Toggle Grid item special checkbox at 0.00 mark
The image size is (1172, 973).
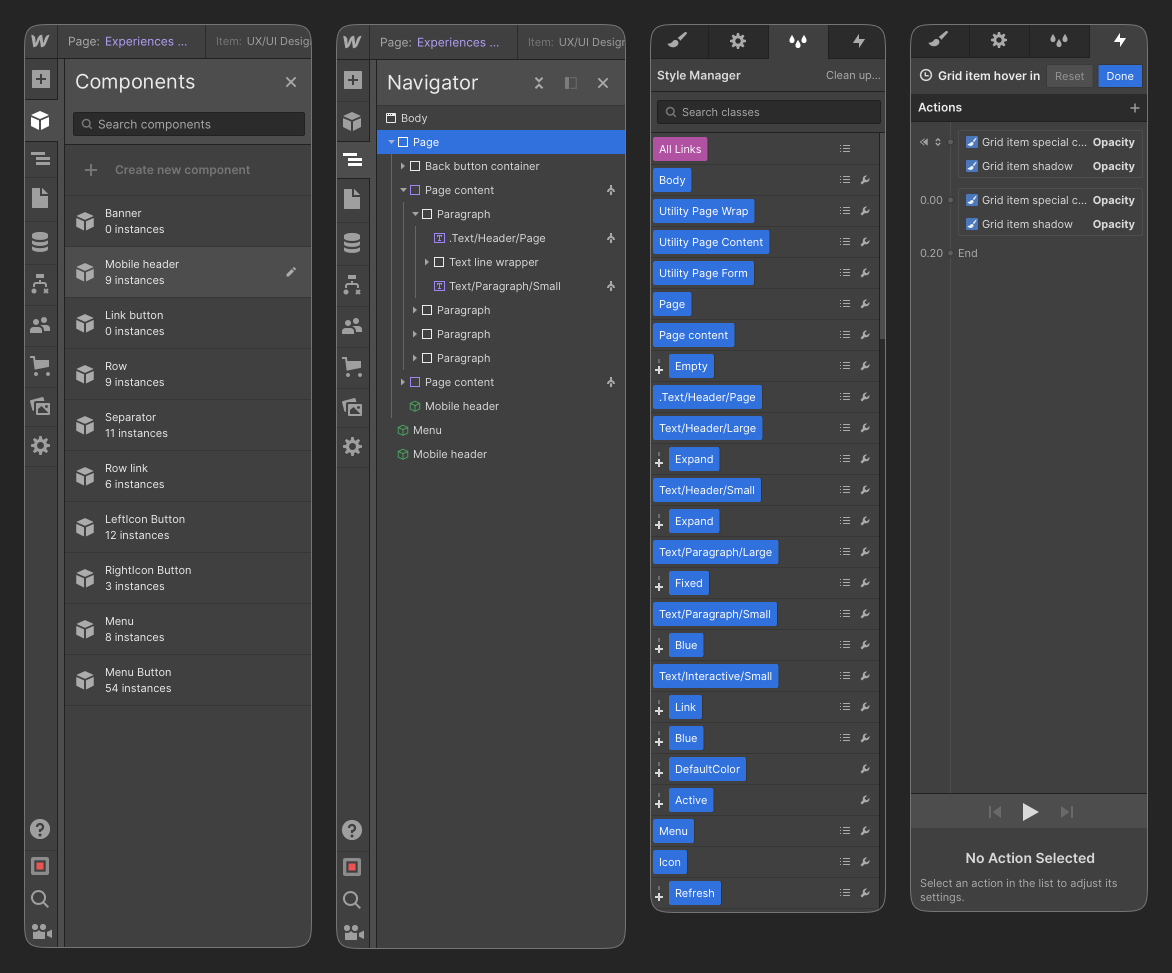(972, 200)
